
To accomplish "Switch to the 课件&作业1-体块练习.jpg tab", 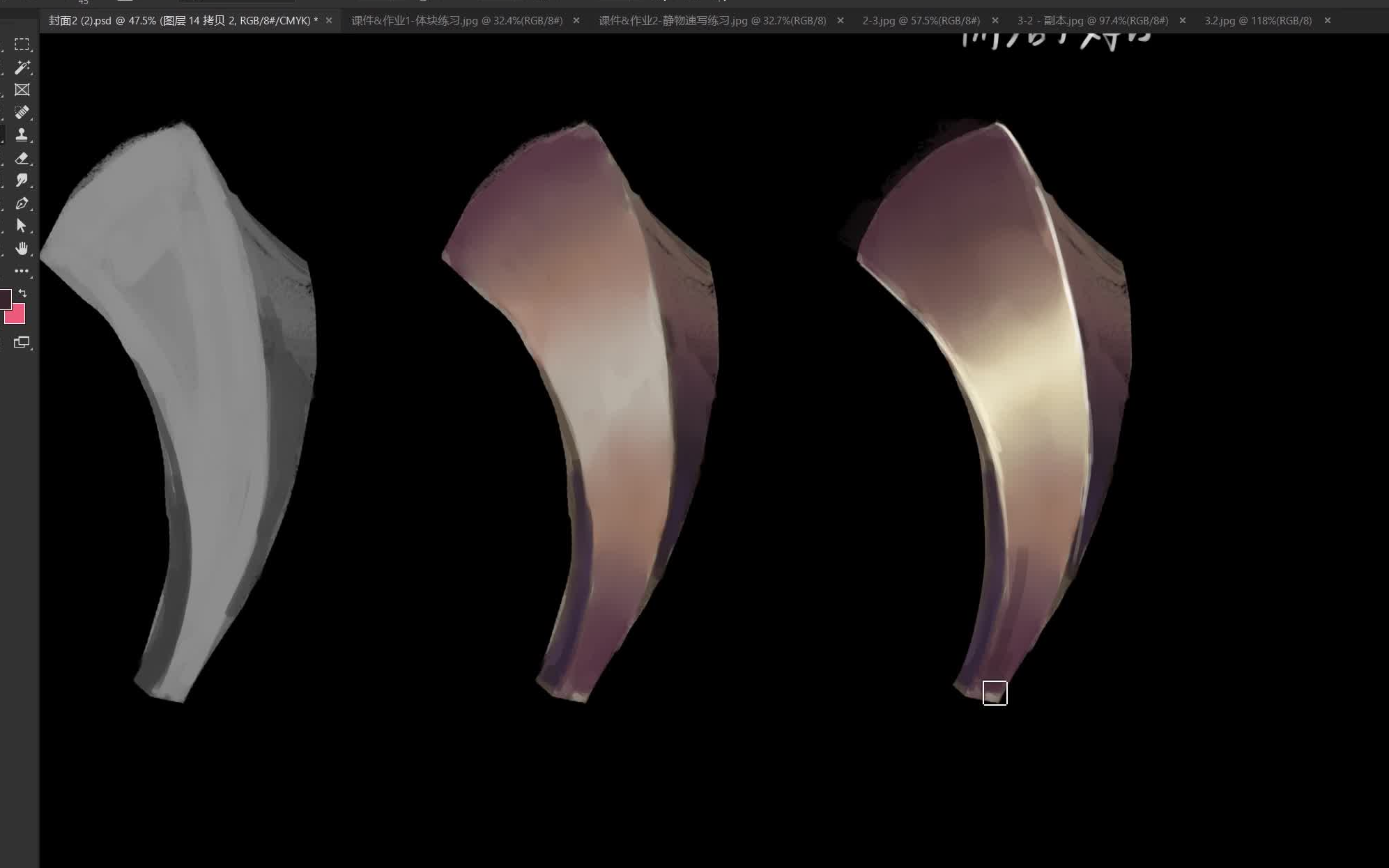I will [x=456, y=21].
